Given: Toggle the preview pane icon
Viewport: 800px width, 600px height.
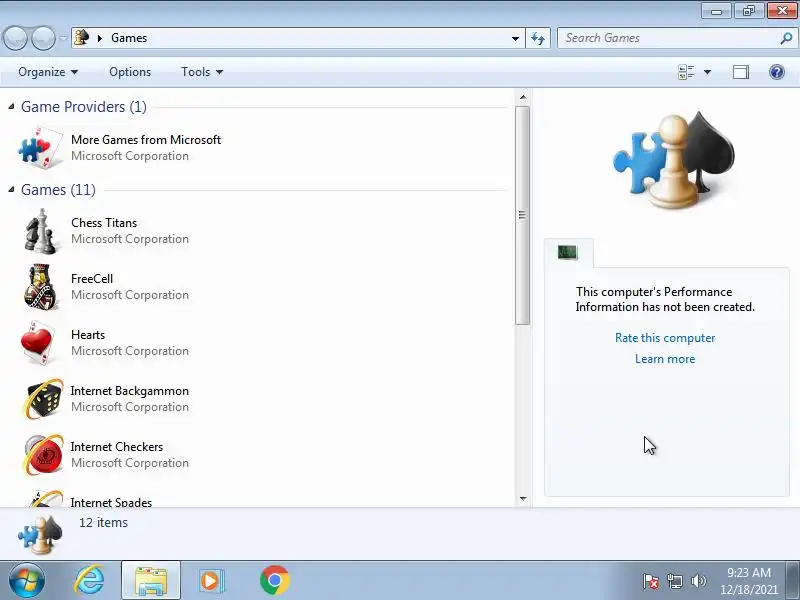Looking at the screenshot, I should 741,72.
